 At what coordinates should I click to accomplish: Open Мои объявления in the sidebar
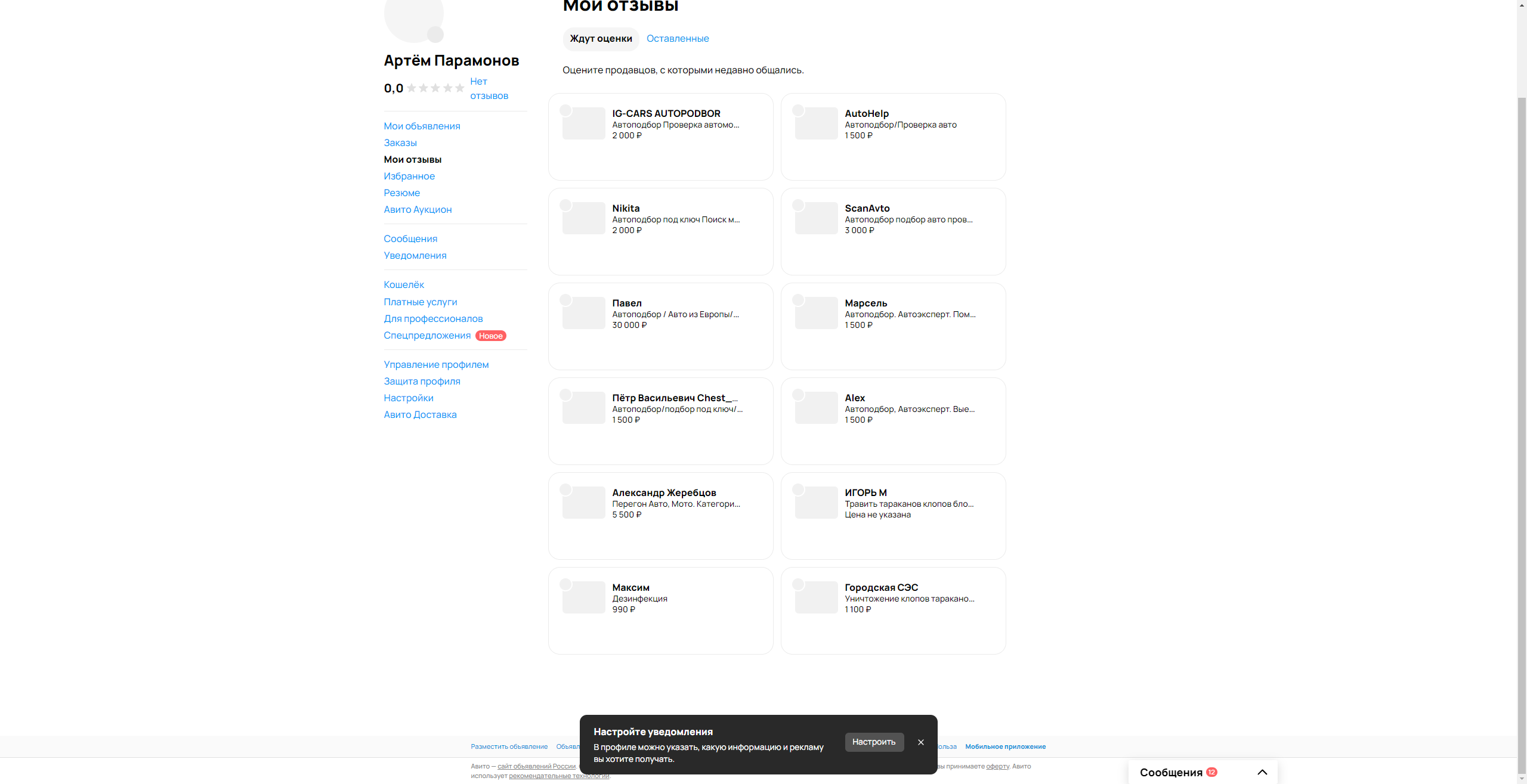(422, 126)
